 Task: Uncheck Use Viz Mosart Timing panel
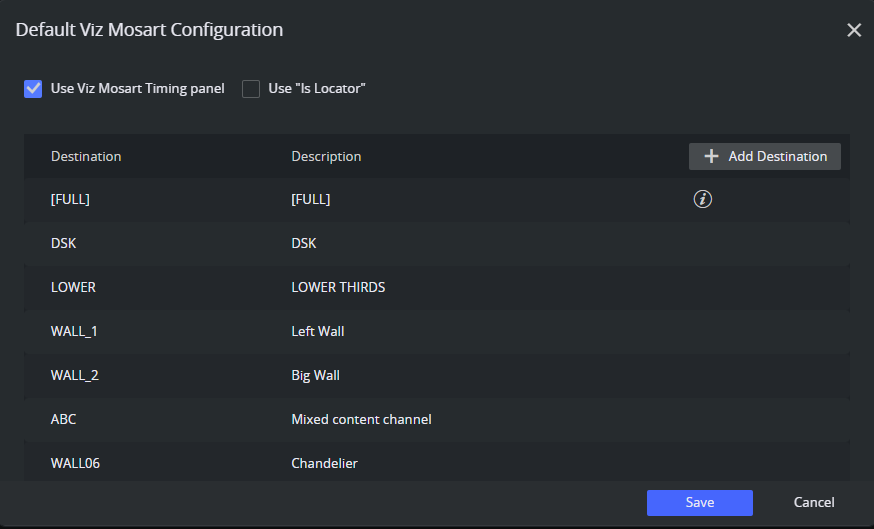tap(33, 89)
